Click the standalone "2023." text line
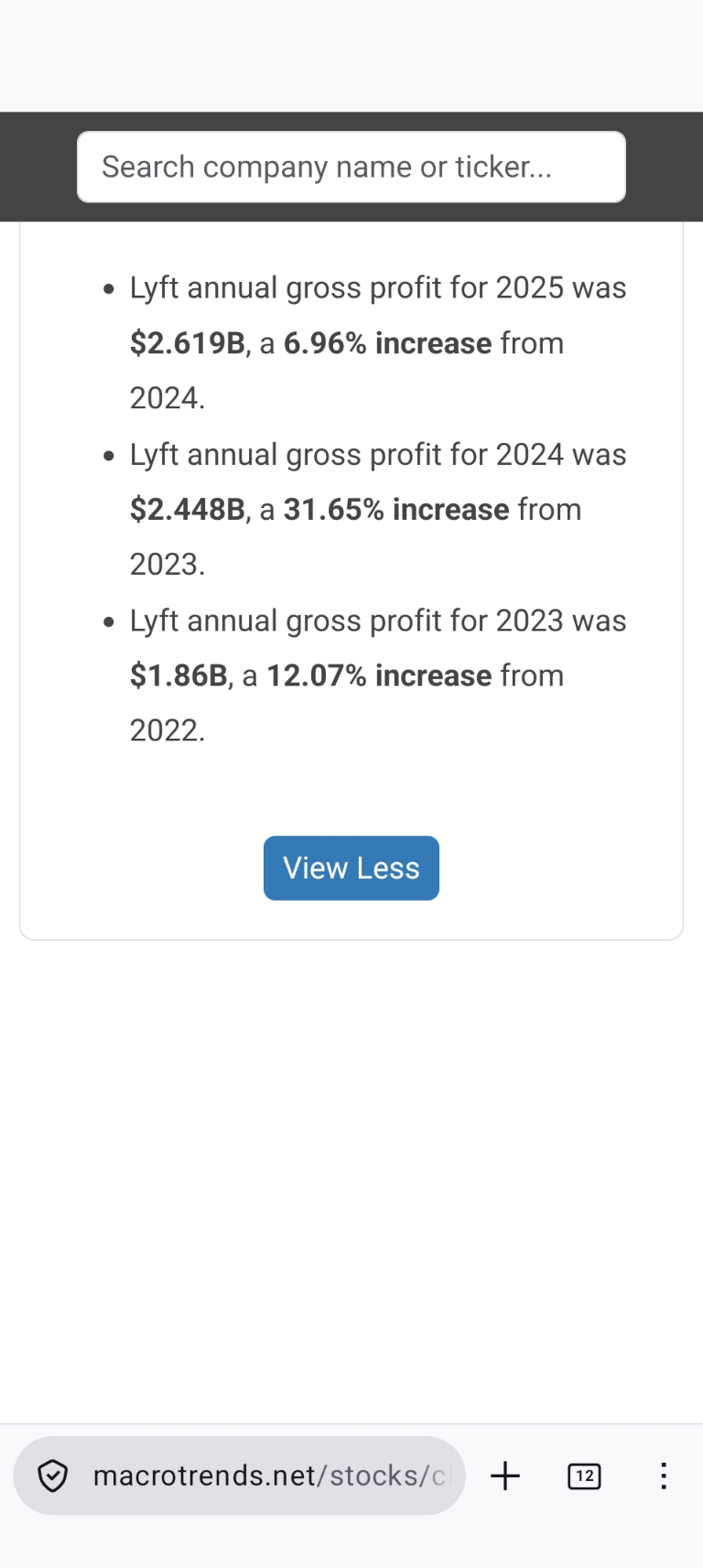Screen dimensions: 703x1568 coord(168,565)
